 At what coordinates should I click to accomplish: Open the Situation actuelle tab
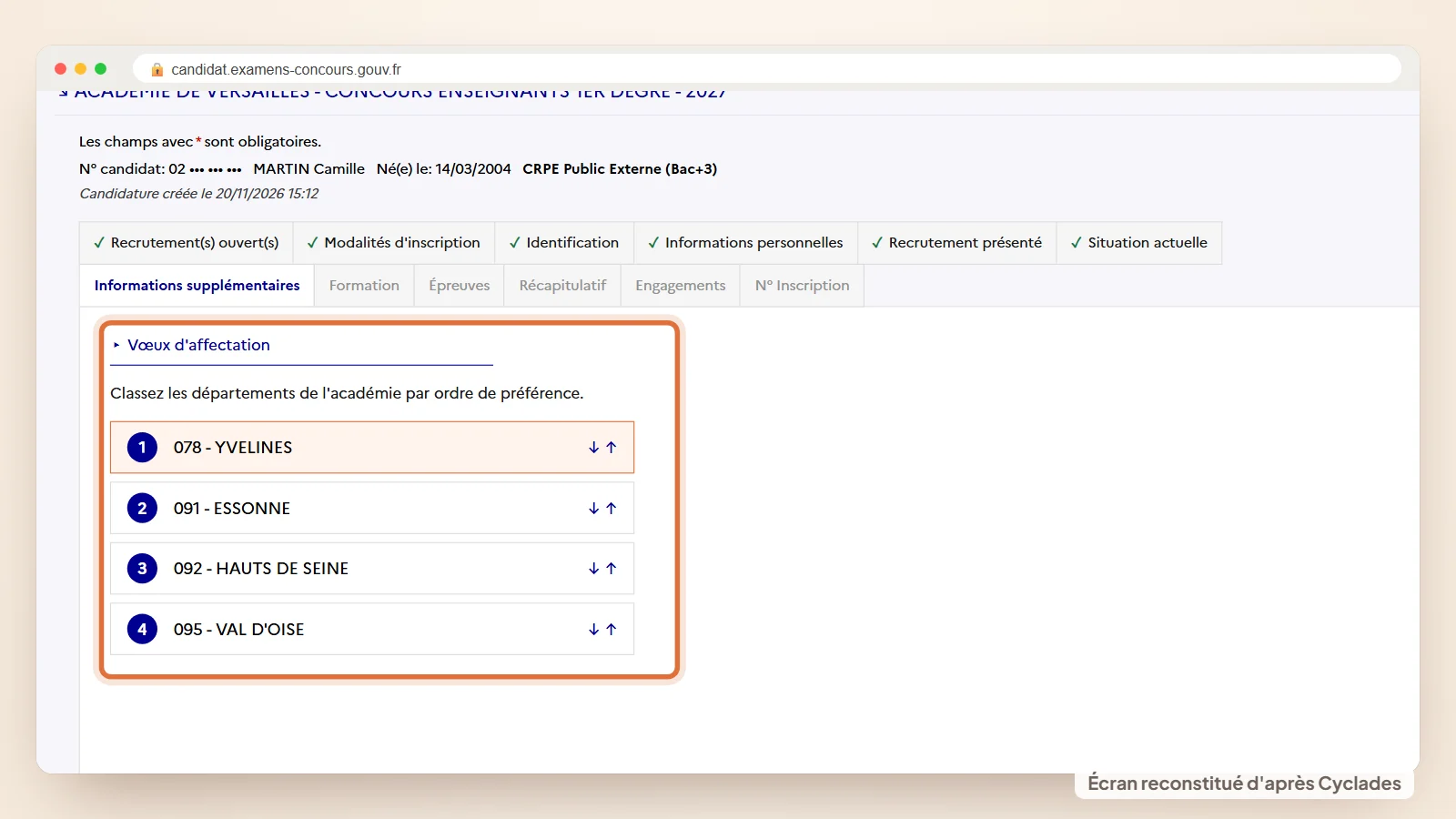tap(1139, 243)
